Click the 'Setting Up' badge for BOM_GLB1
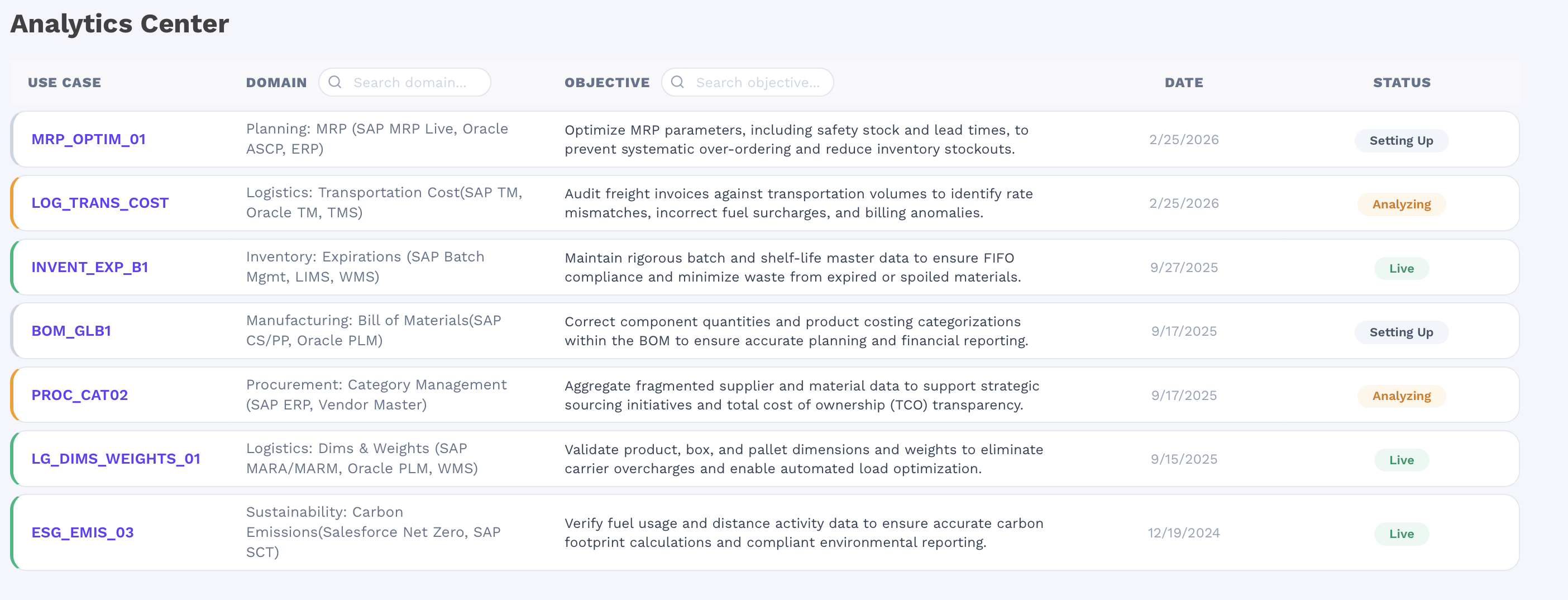The width and height of the screenshot is (1568, 600). (1401, 332)
